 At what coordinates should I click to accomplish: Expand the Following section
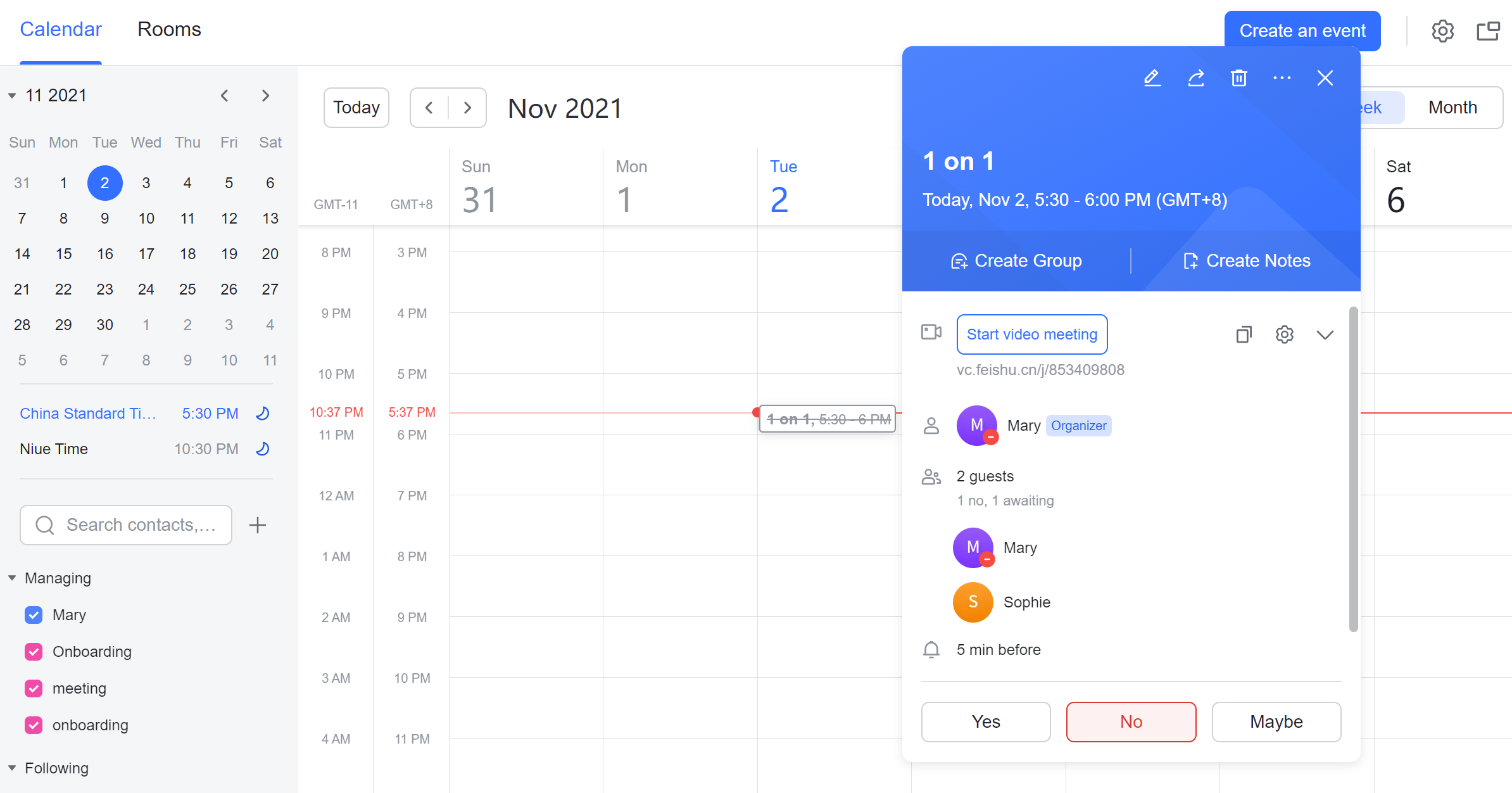(11, 768)
